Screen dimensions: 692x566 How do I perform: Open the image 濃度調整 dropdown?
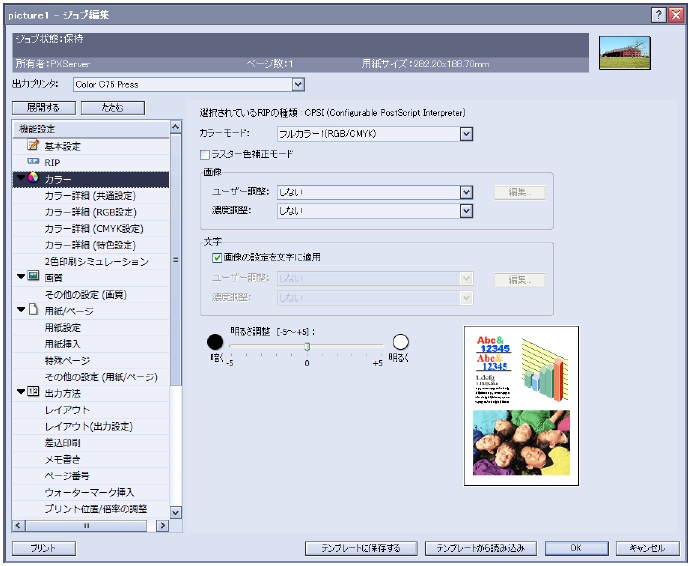(x=465, y=210)
